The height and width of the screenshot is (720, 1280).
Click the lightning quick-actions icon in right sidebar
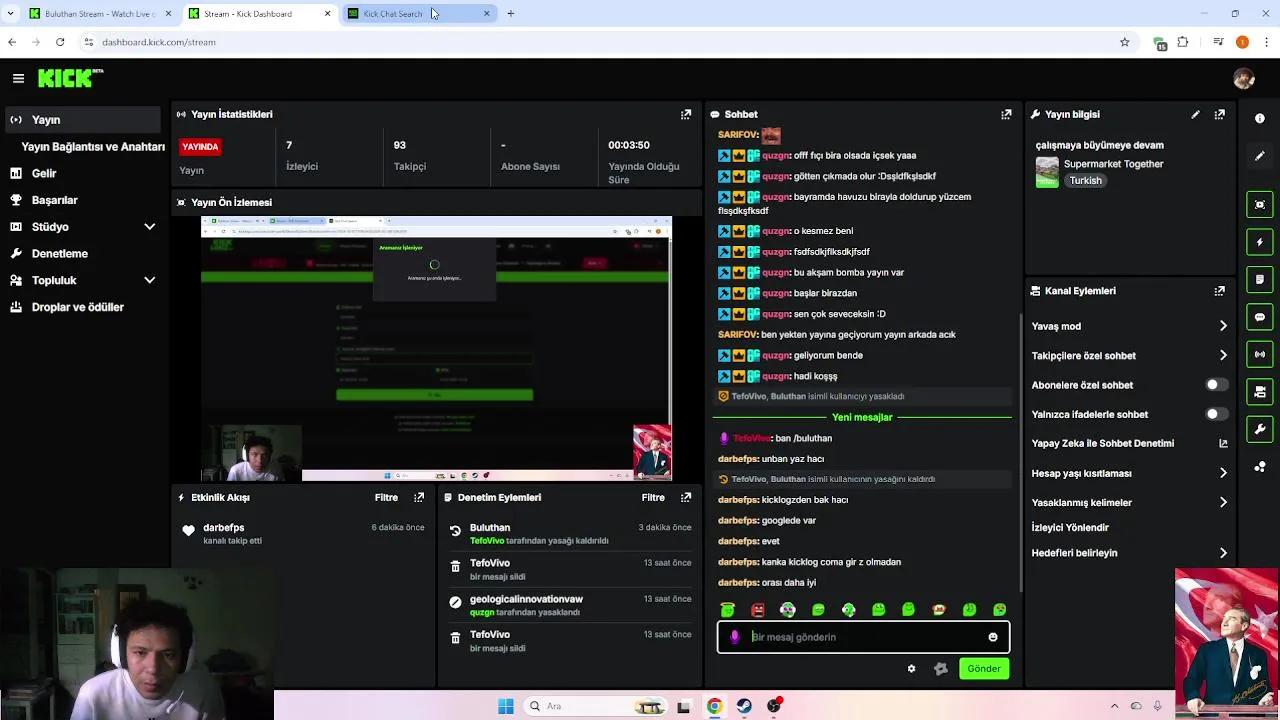click(1259, 242)
